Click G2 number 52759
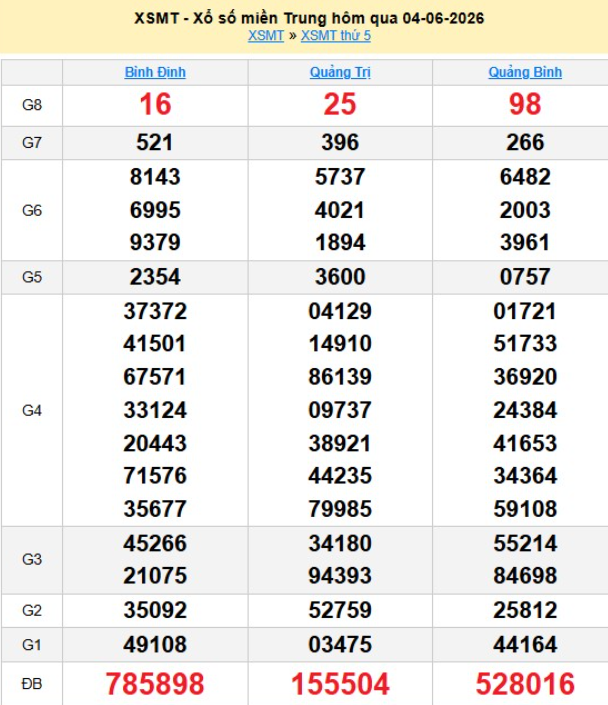Screen dimensions: 608x705 (340, 610)
